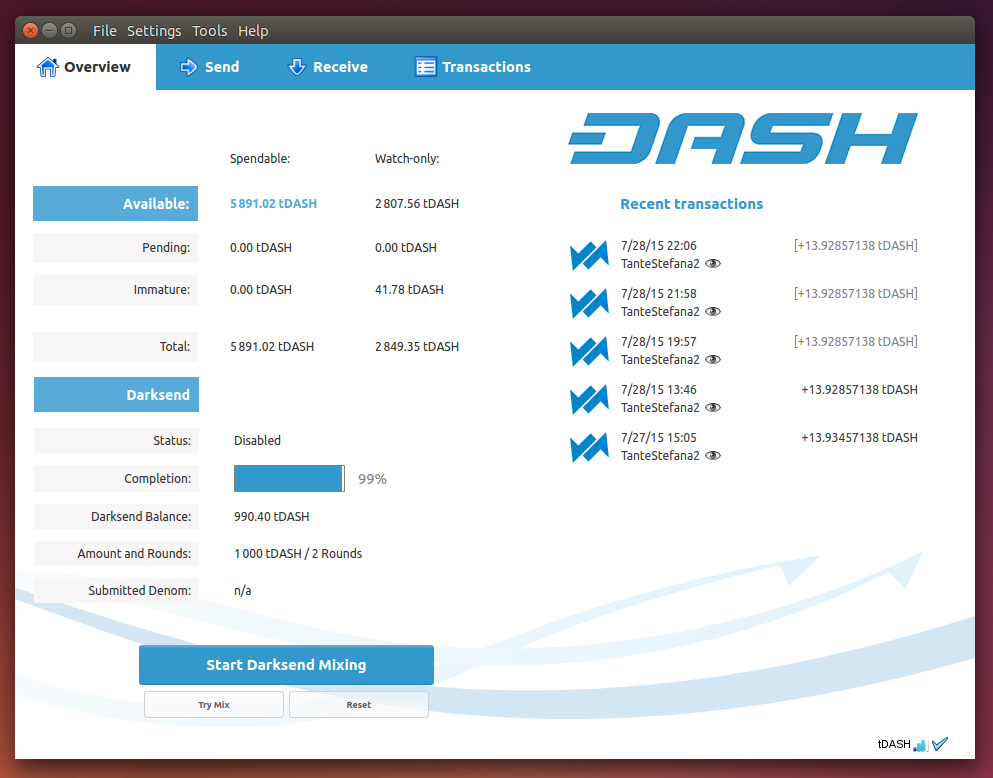This screenshot has height=778, width=993.
Task: Select the 7/28/15 19:57 transaction date
Action: click(659, 342)
